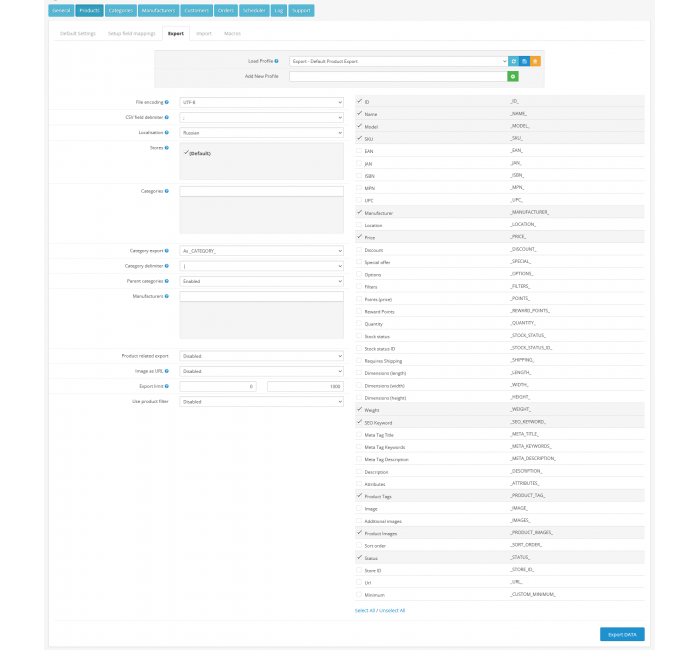Screen dimensions: 700x650
Task: Uncheck the ID field checkbox
Action: coord(359,101)
